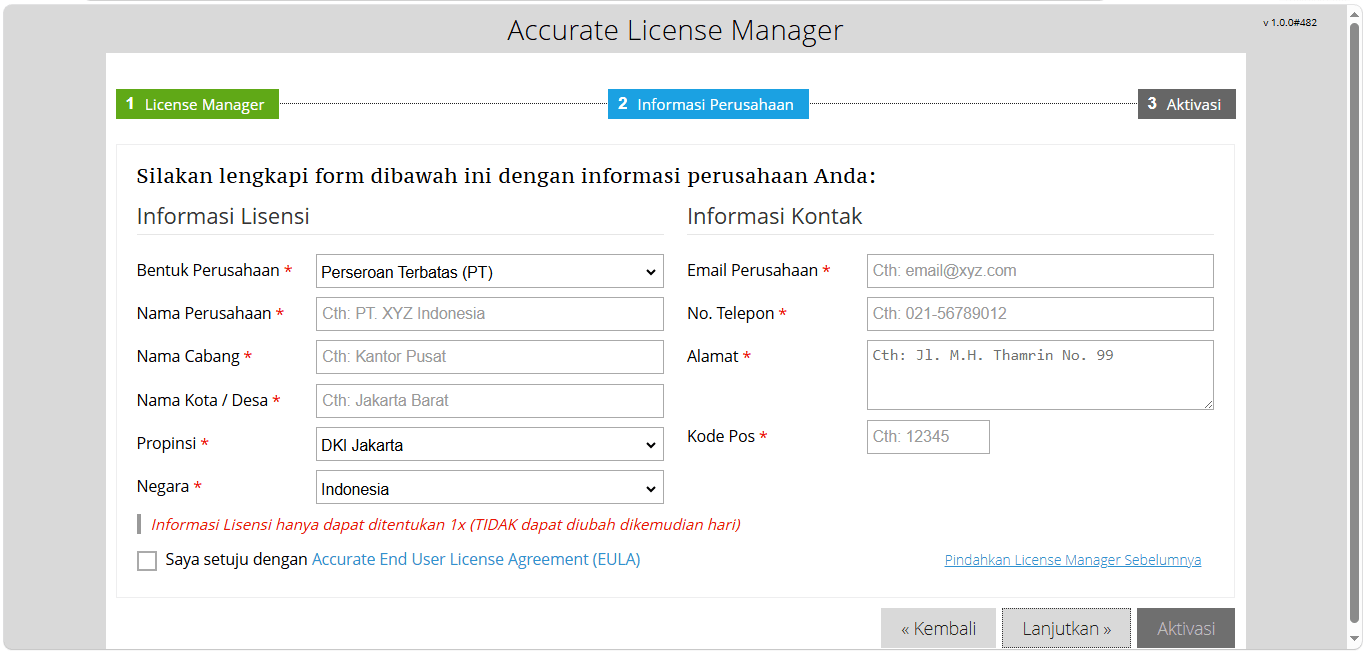Expand the Propinsi dropdown showing DKI Jakarta
This screenshot has width=1366, height=653.
tap(489, 445)
